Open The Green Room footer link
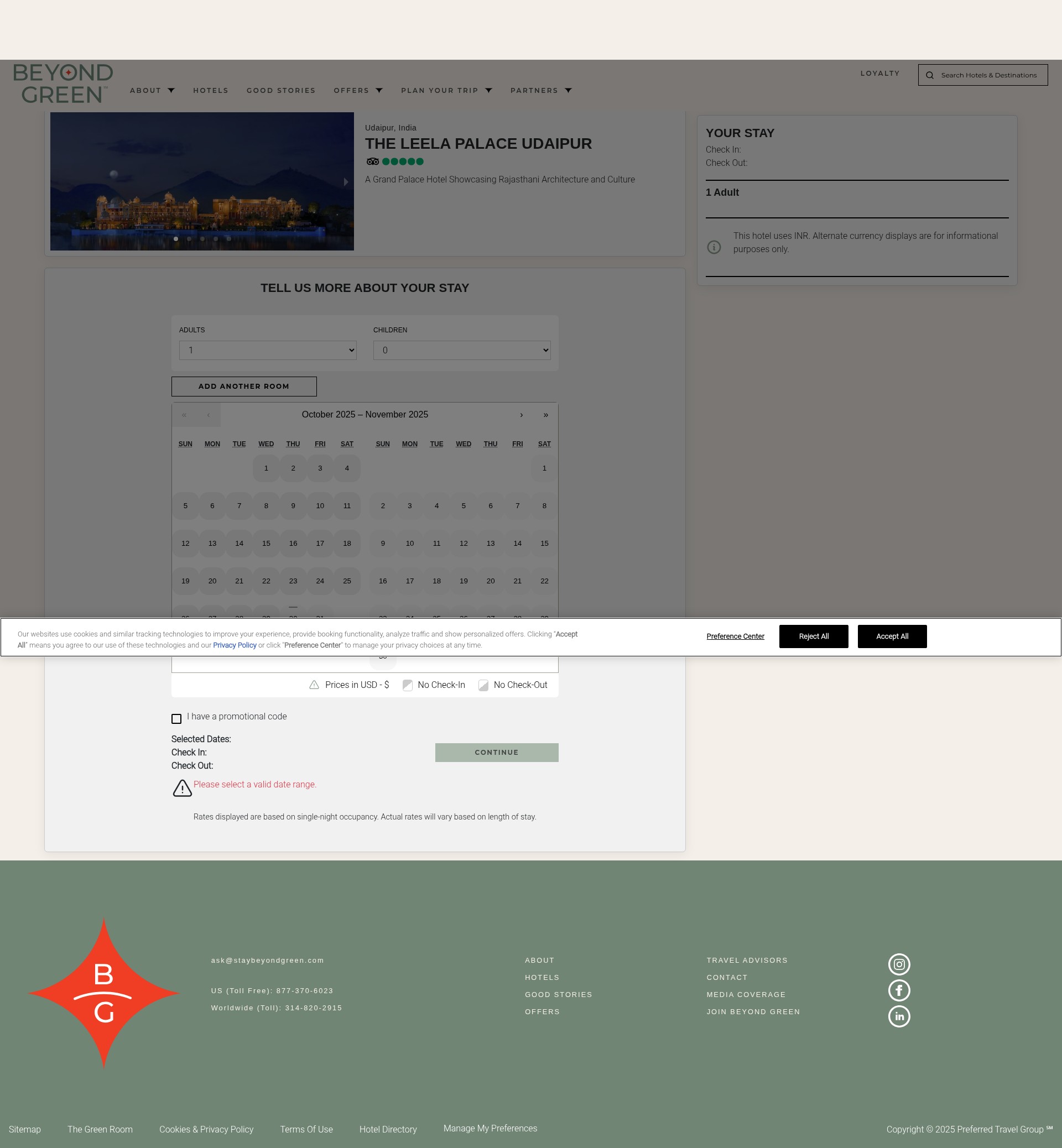 pos(100,1129)
